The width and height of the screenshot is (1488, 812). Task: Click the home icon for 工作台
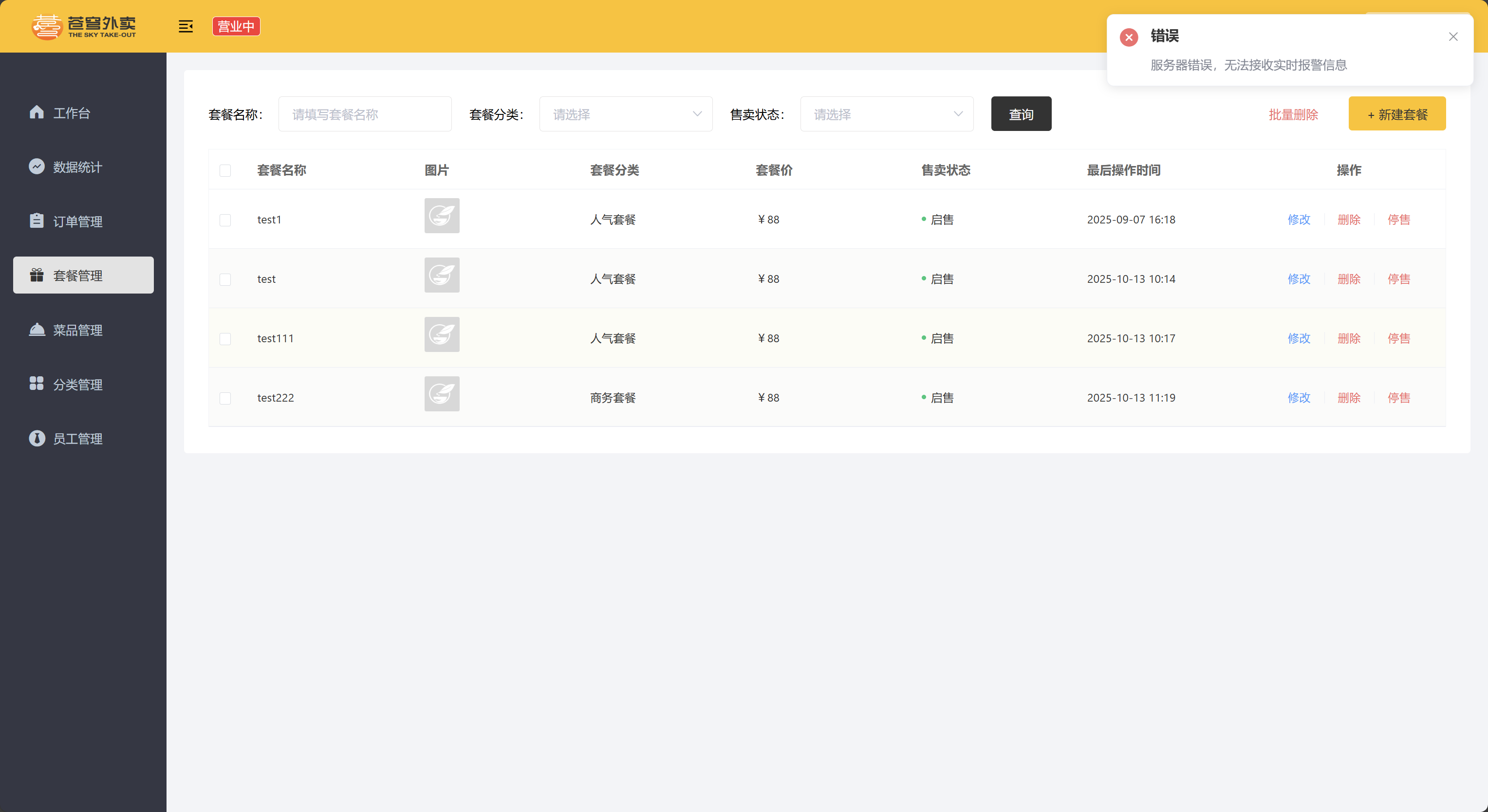pos(37,112)
